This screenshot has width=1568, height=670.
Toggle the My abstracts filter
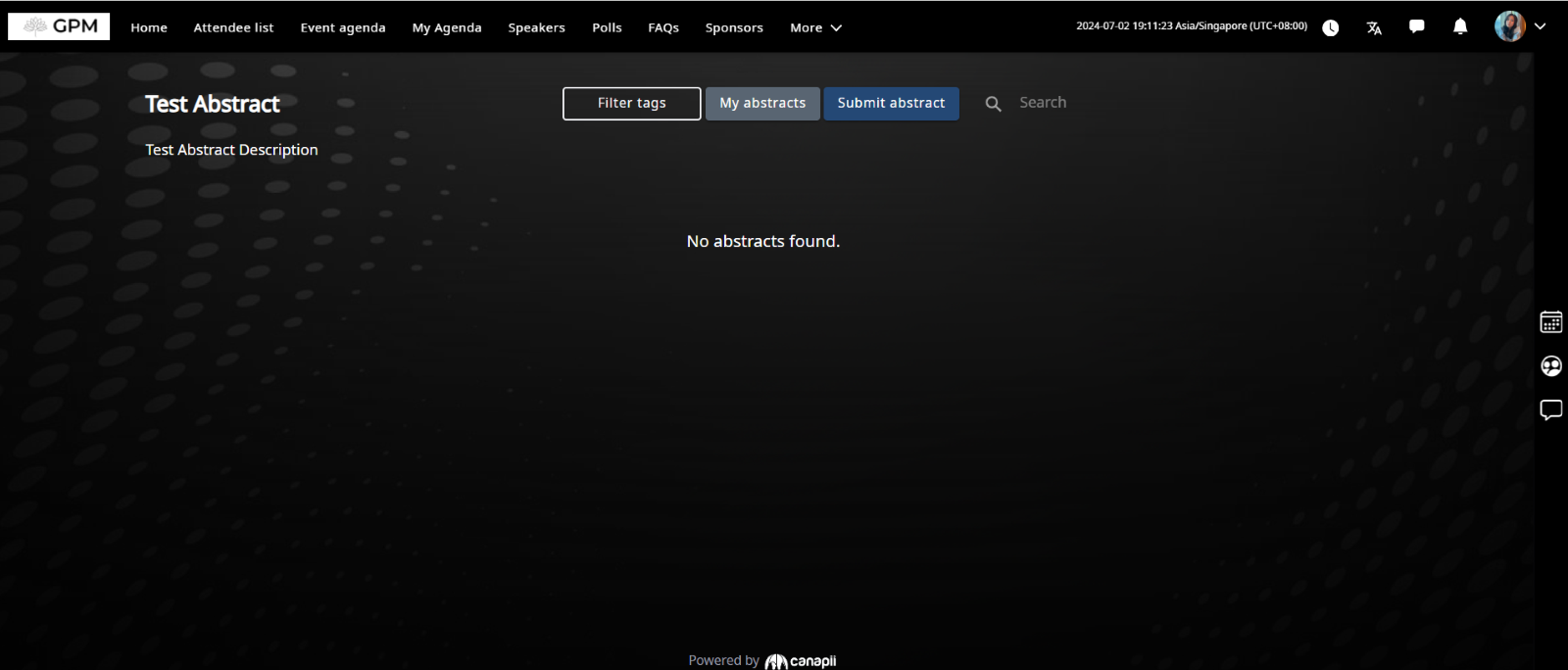coord(761,104)
